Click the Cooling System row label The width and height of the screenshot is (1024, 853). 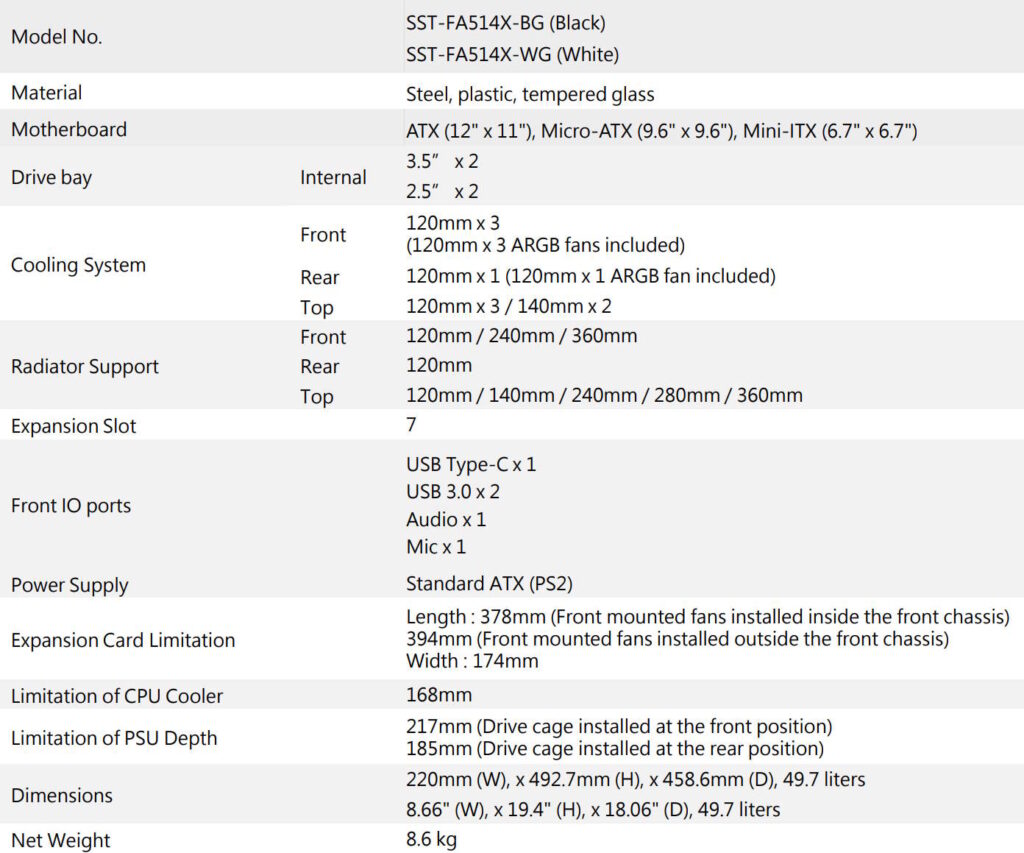[x=78, y=265]
